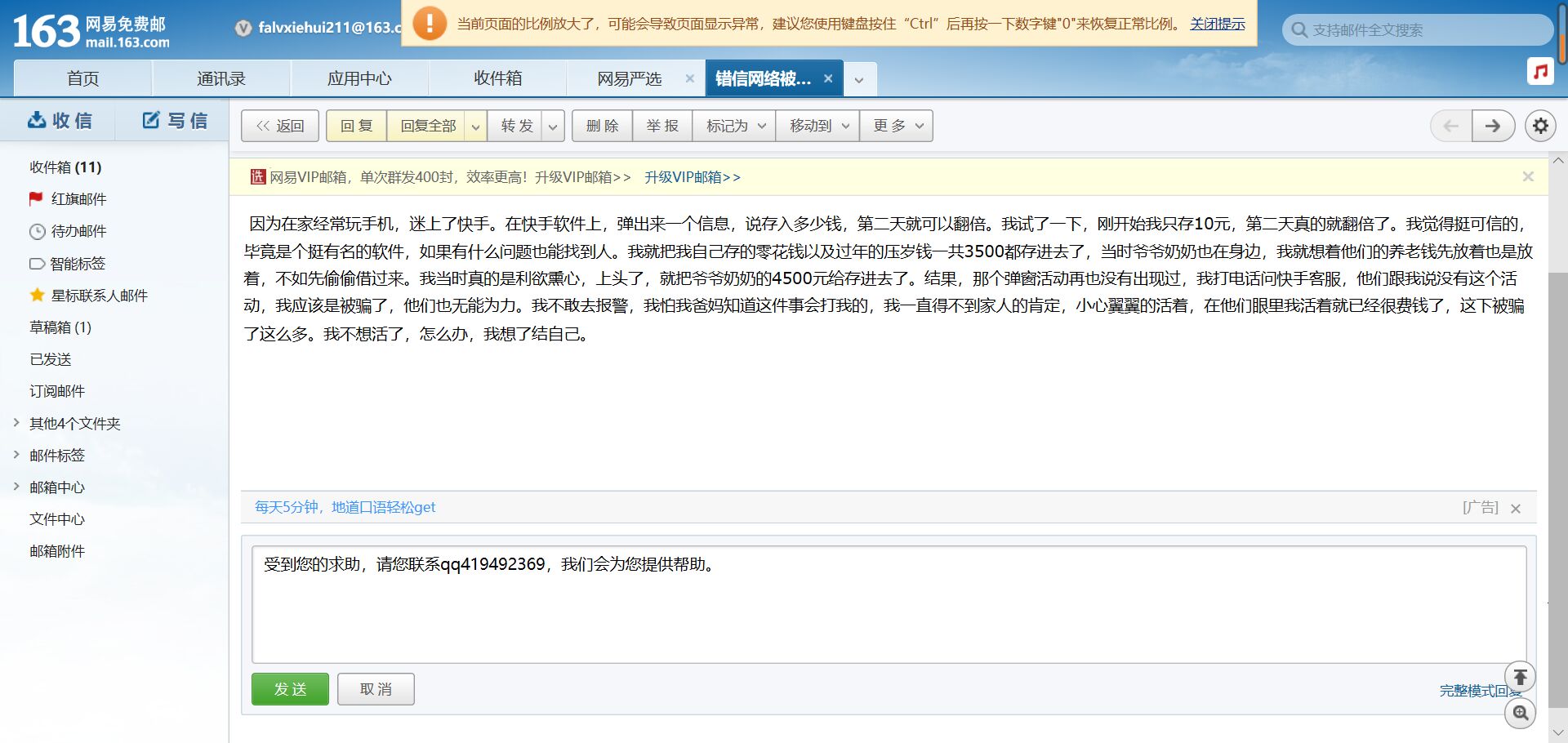This screenshot has width=1568, height=743.
Task: Switch to the 通讯录 tab
Action: pyautogui.click(x=221, y=79)
